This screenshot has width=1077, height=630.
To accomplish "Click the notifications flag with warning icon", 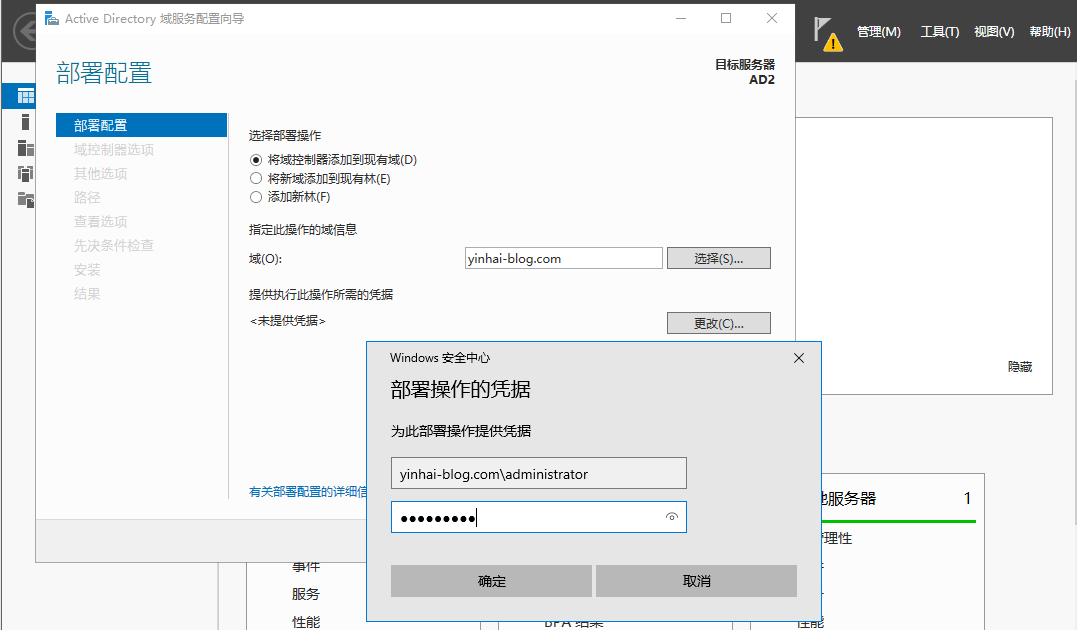I will click(828, 34).
